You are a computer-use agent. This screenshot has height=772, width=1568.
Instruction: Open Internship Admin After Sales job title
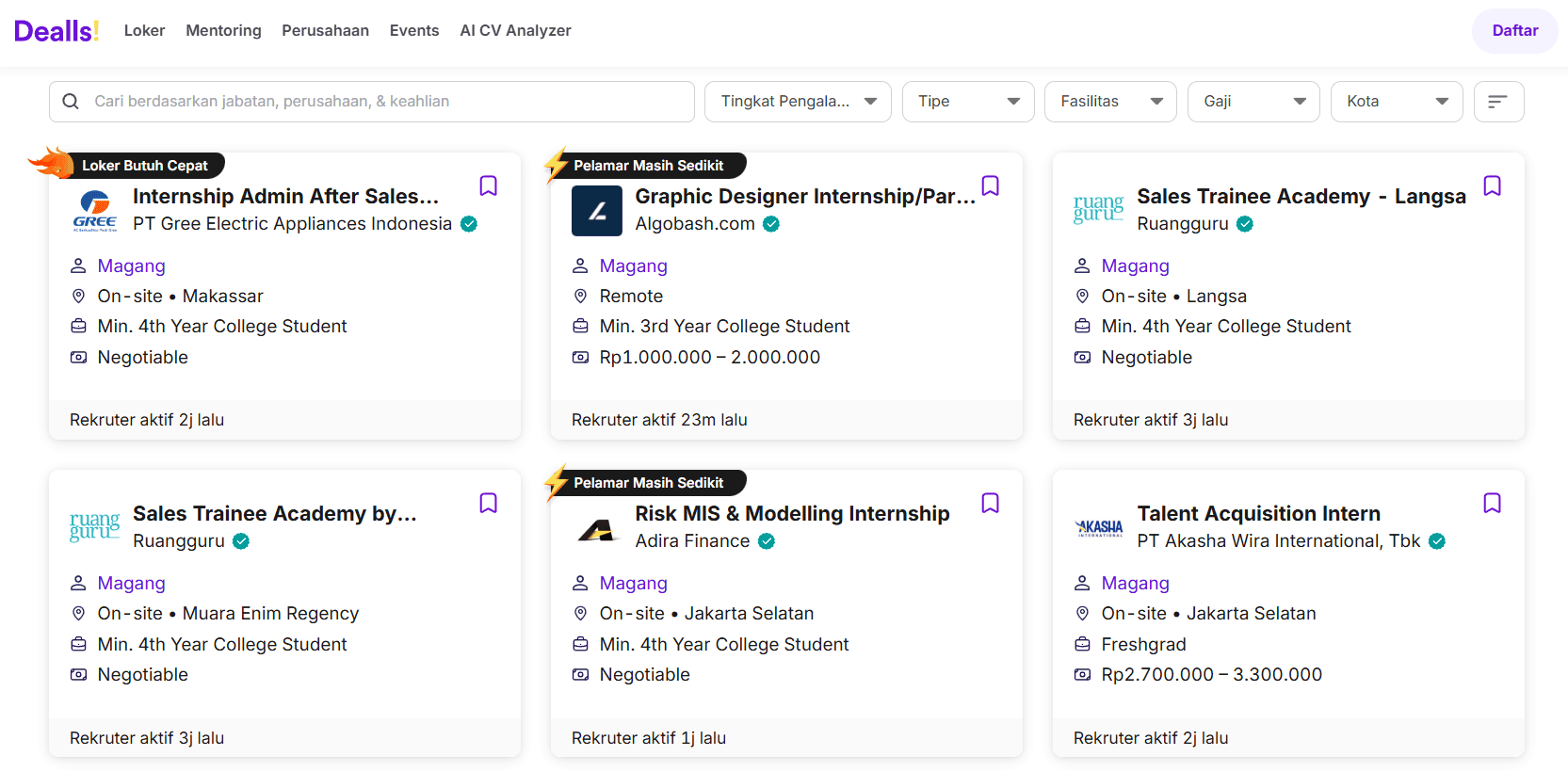(285, 196)
